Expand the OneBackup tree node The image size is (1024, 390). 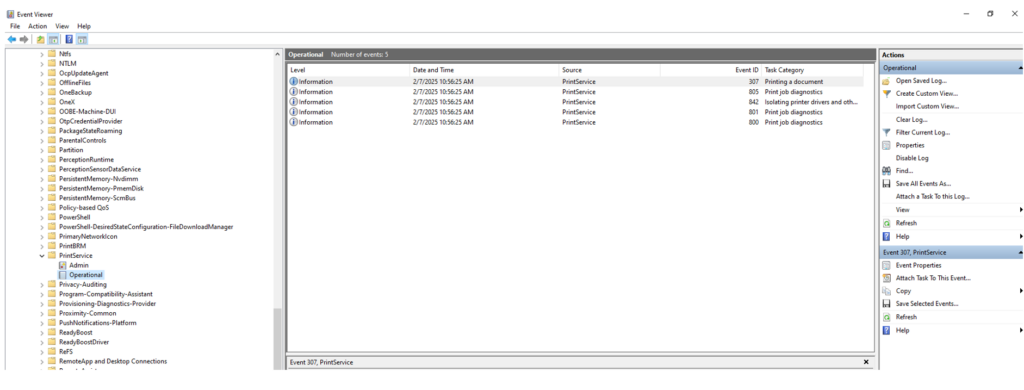[x=42, y=92]
